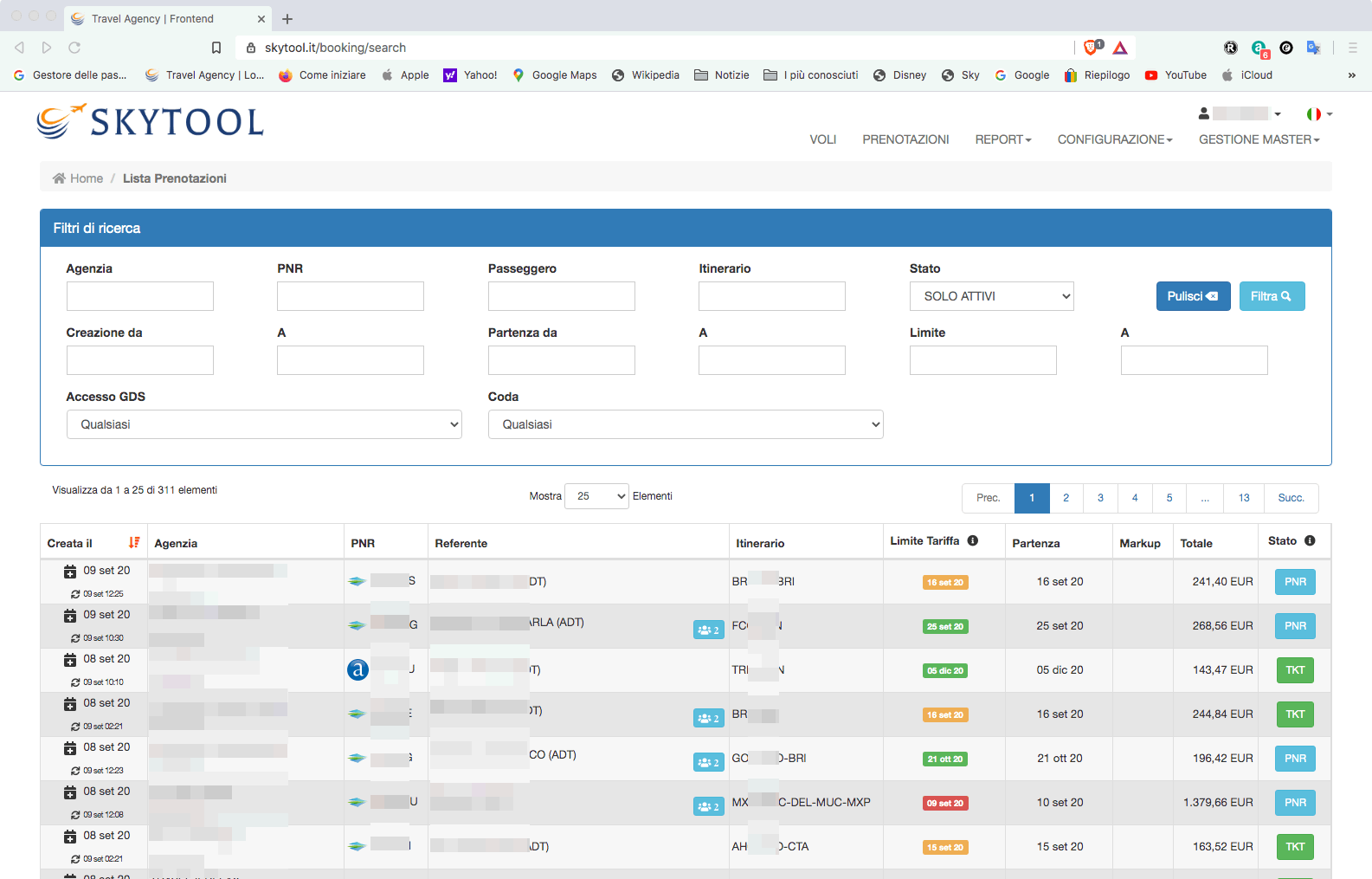This screenshot has width=1372, height=879.
Task: Click the Passeggero filter input field
Action: click(x=561, y=296)
